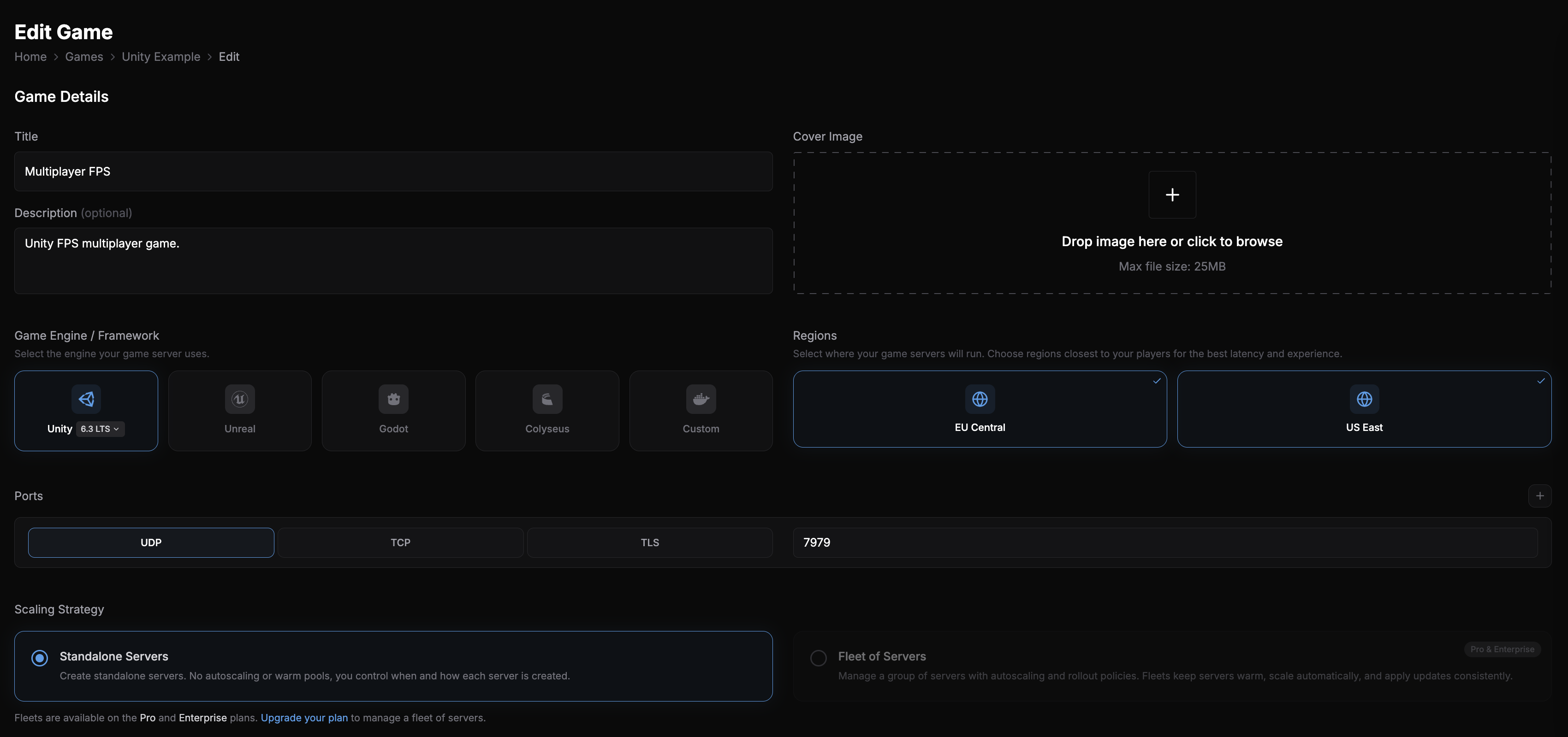Click Upgrade your plan link
Image resolution: width=1568 pixels, height=737 pixels.
pyautogui.click(x=304, y=718)
